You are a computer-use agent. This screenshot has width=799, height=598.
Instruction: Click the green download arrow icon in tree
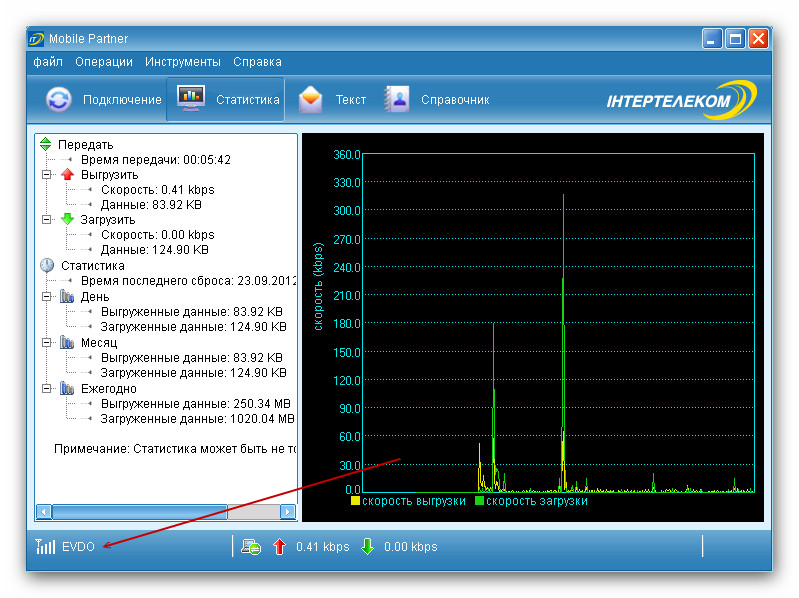67,219
